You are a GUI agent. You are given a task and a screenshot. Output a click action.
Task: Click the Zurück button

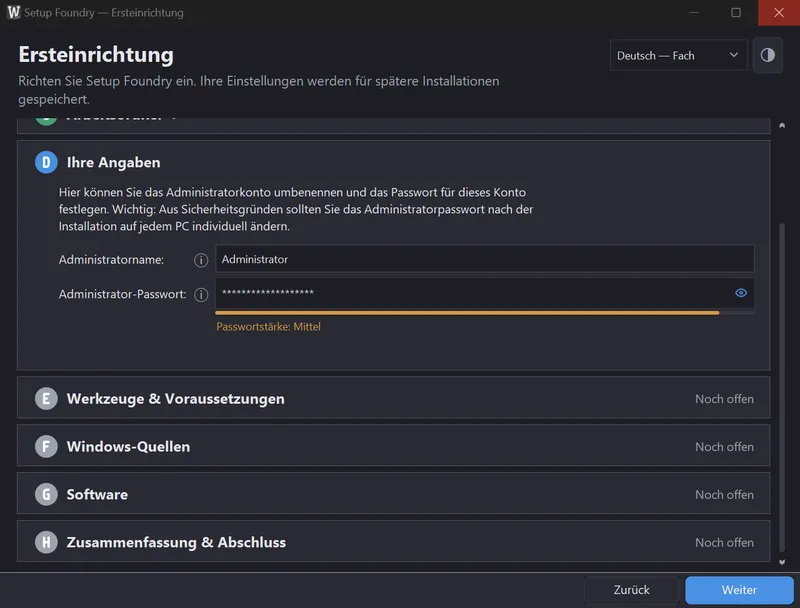[x=631, y=590]
